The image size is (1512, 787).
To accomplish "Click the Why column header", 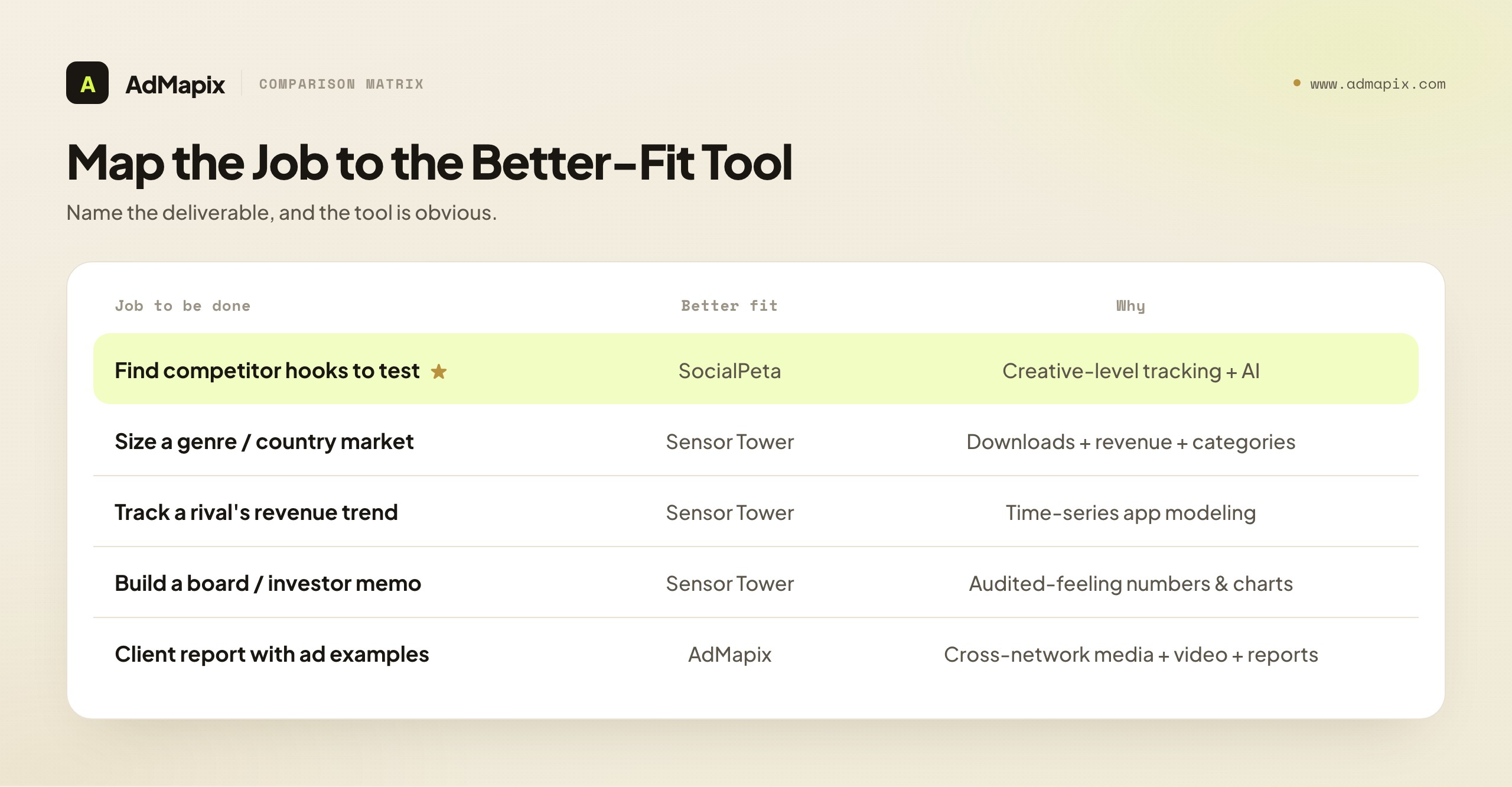I will [x=1130, y=306].
